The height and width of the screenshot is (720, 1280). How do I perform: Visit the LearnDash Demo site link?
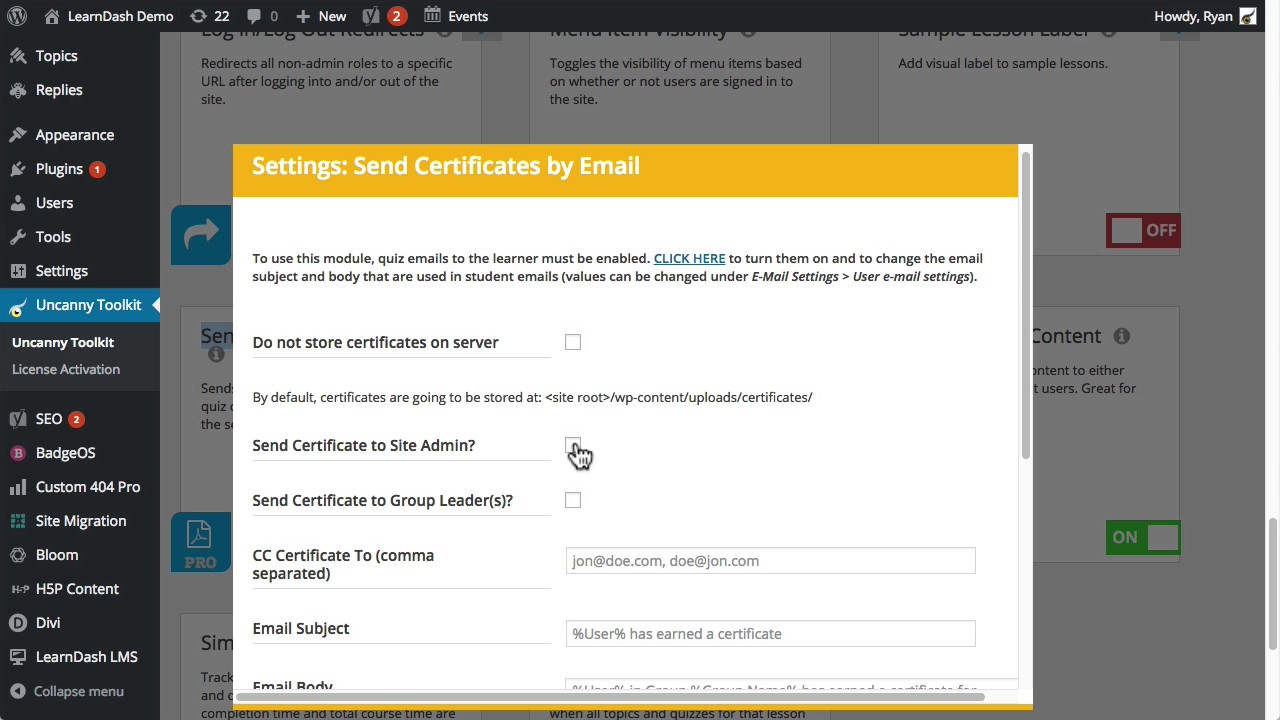point(109,16)
